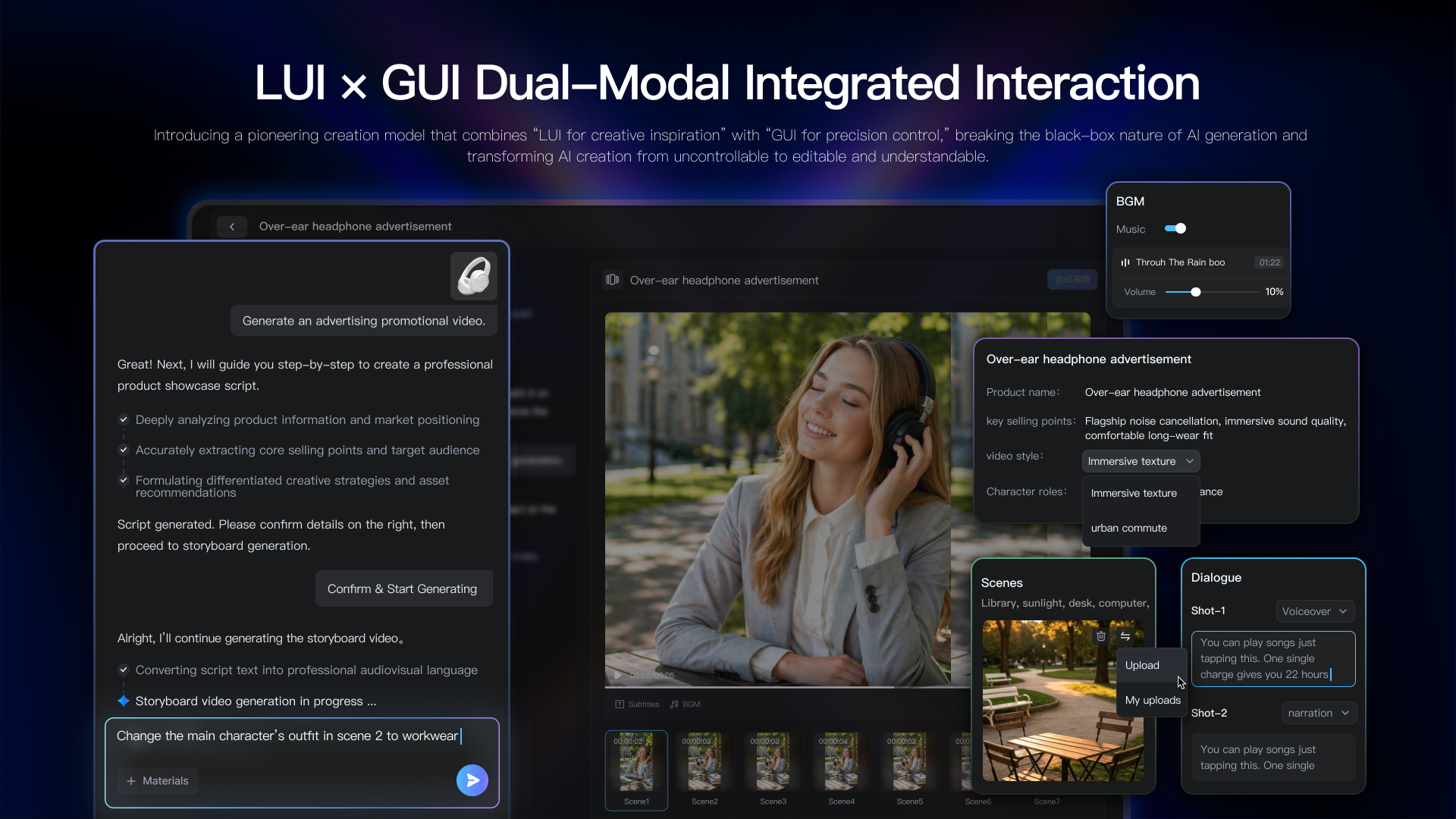Select urban commute from style list
The width and height of the screenshot is (1456, 819).
1128,528
